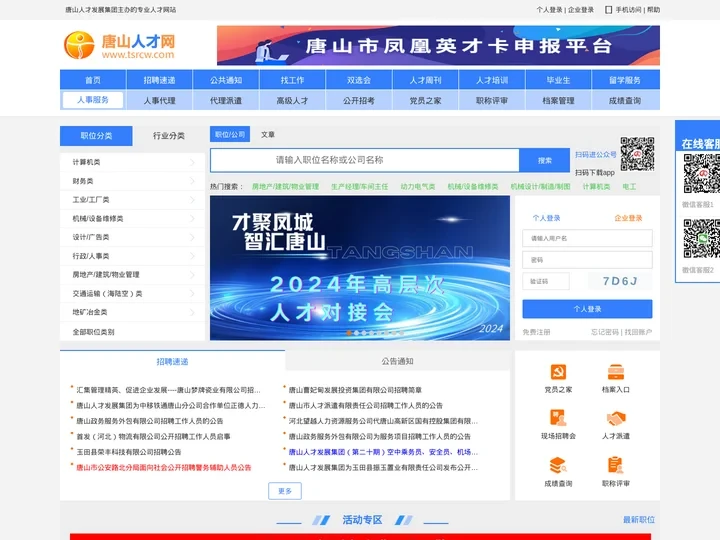Click the 微信客服2 QR code
The image size is (720, 540).
(702, 239)
